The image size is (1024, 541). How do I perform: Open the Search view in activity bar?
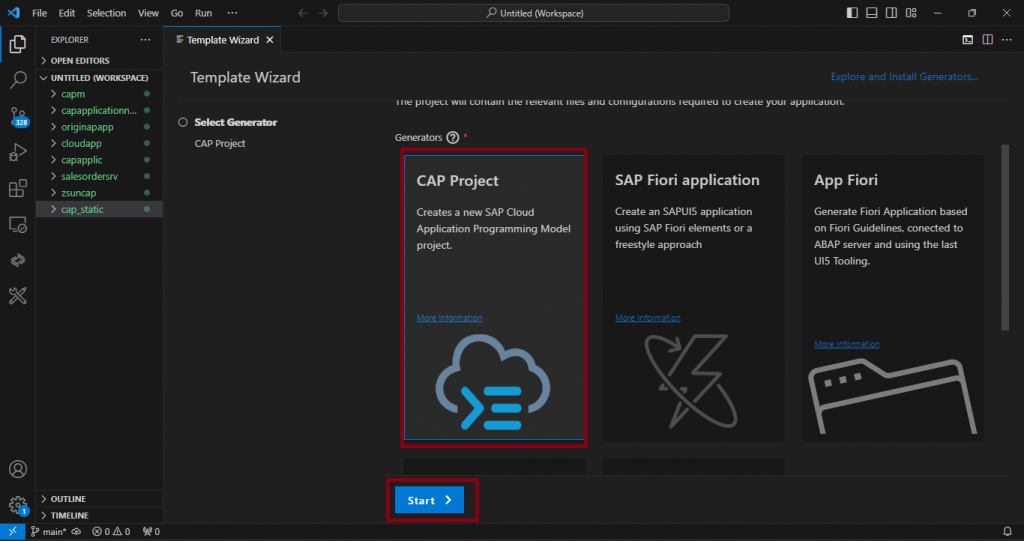coord(18,80)
